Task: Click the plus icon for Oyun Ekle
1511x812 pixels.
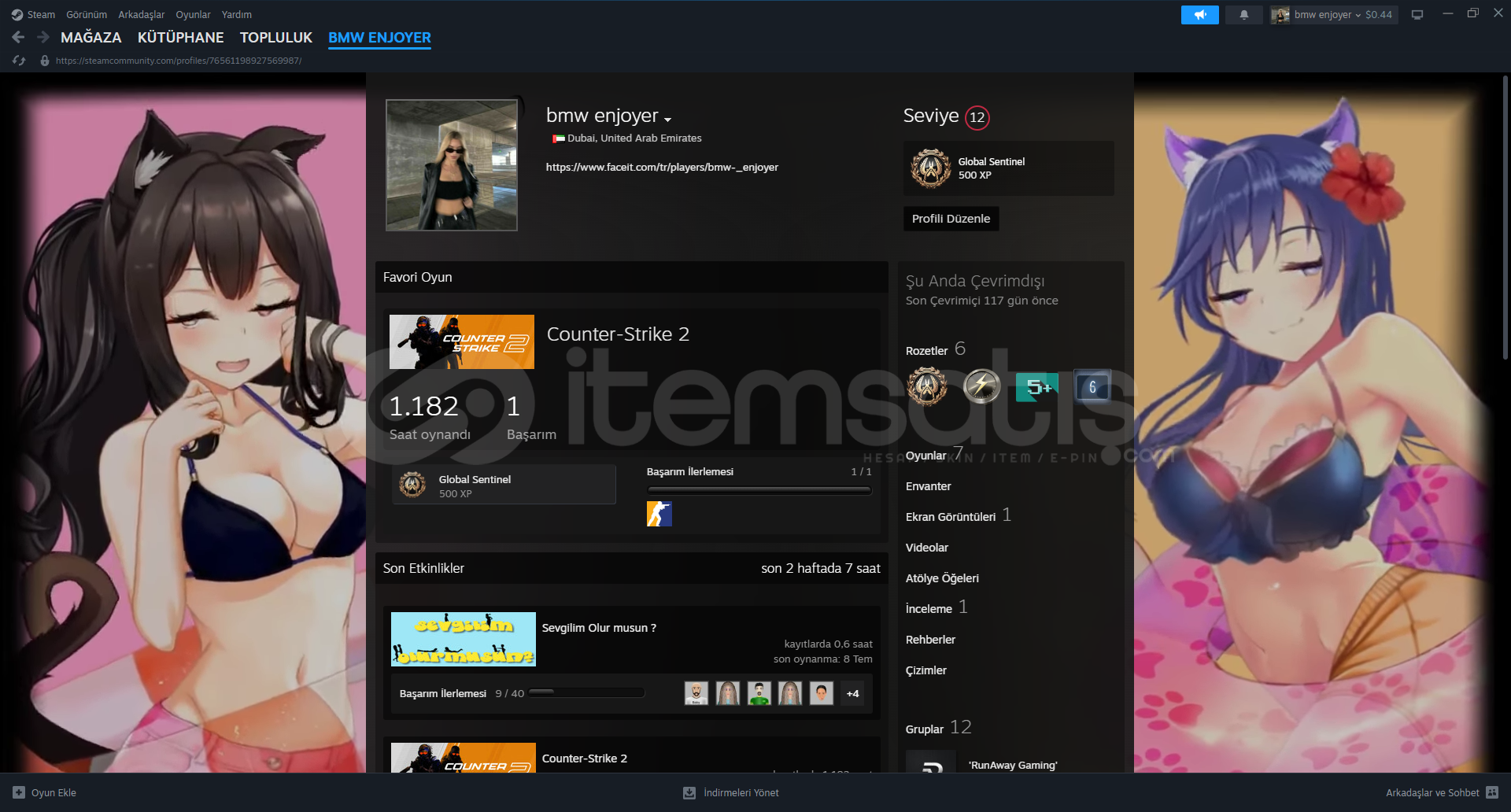Action: [19, 792]
